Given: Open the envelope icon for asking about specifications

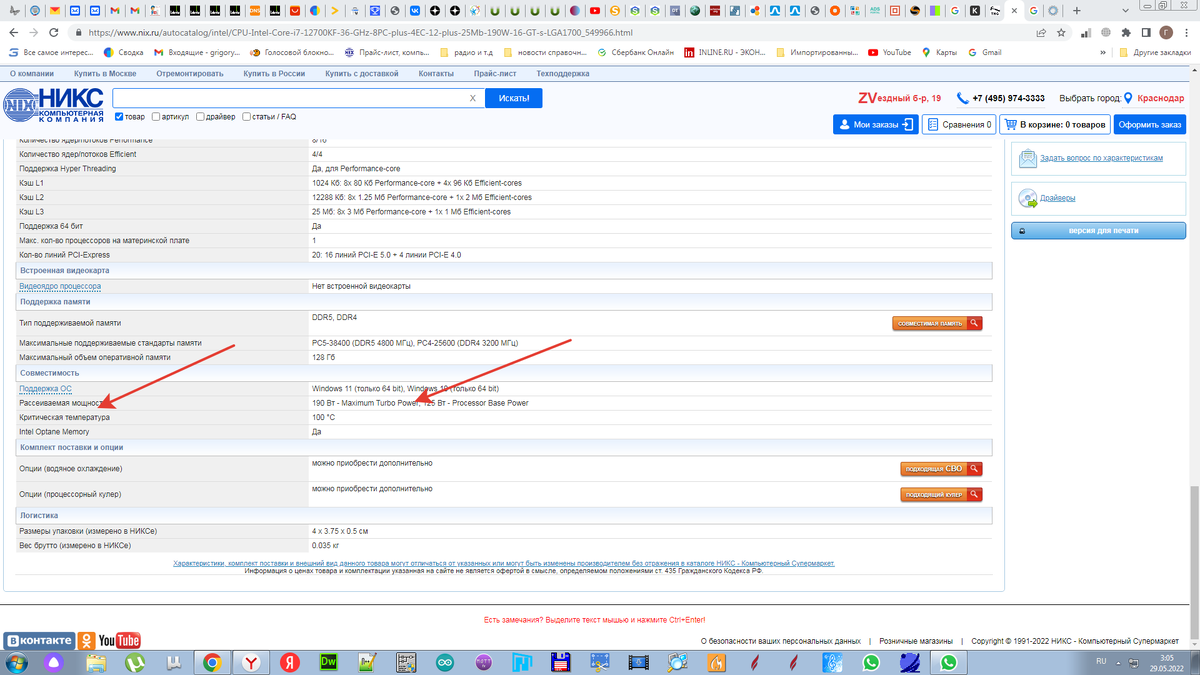Looking at the screenshot, I should (1028, 158).
